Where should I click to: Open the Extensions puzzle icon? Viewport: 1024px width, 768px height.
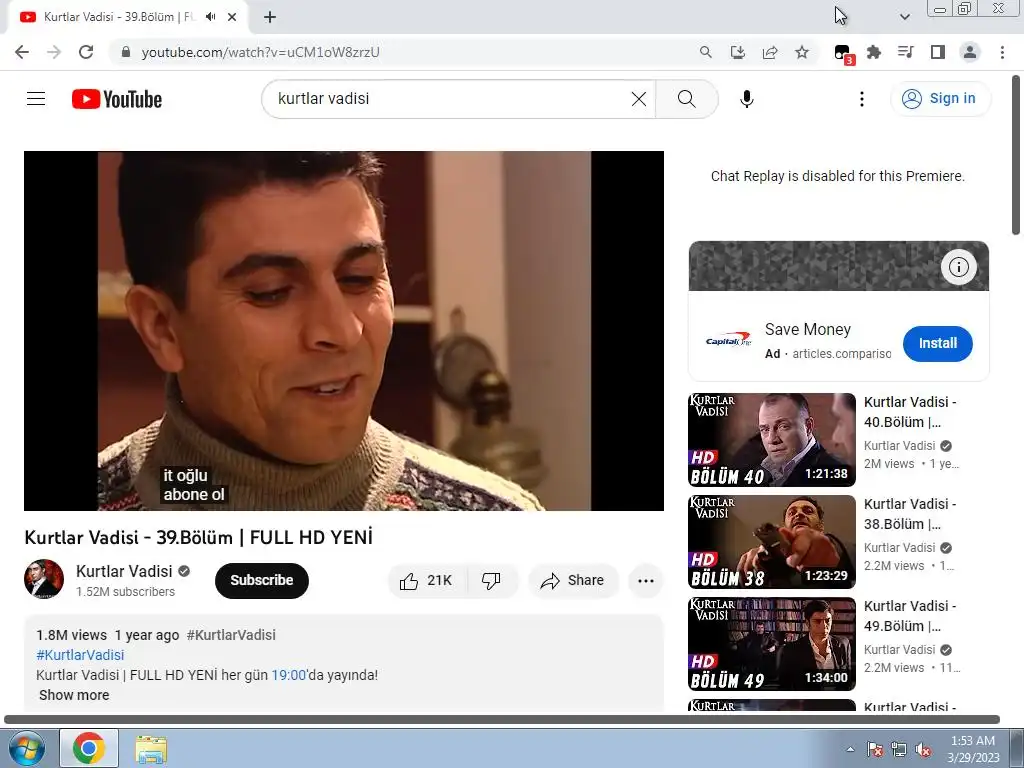coord(874,52)
